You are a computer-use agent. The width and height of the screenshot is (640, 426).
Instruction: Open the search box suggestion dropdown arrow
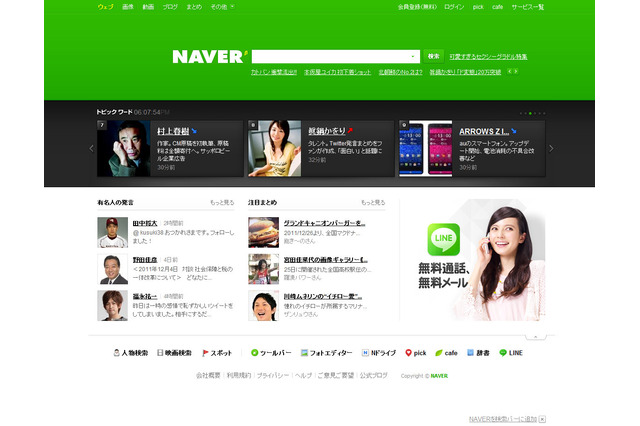pyautogui.click(x=413, y=56)
